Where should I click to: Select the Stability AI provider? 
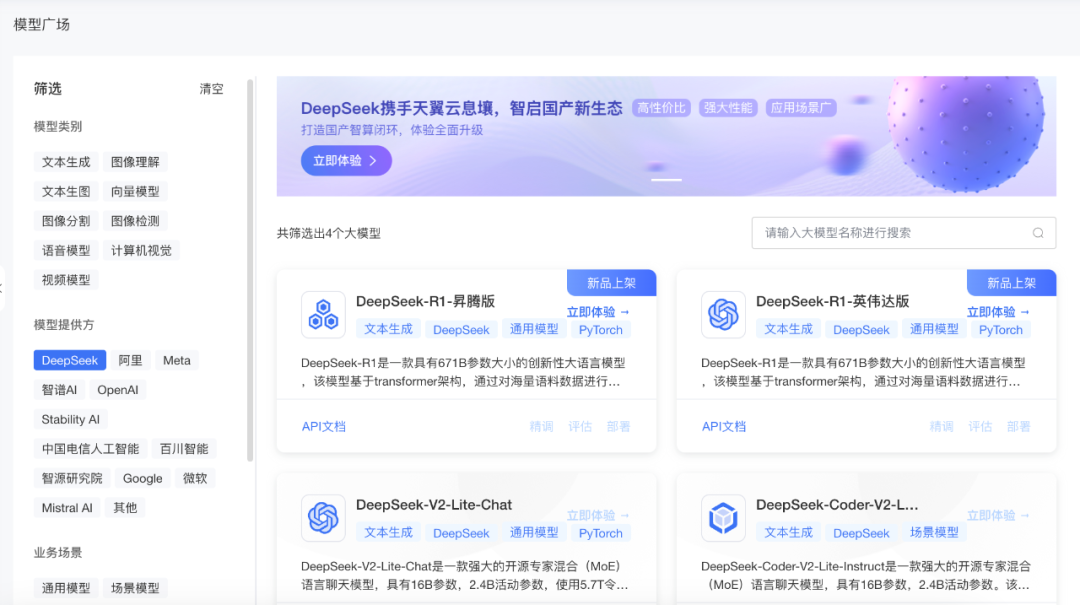pos(70,420)
